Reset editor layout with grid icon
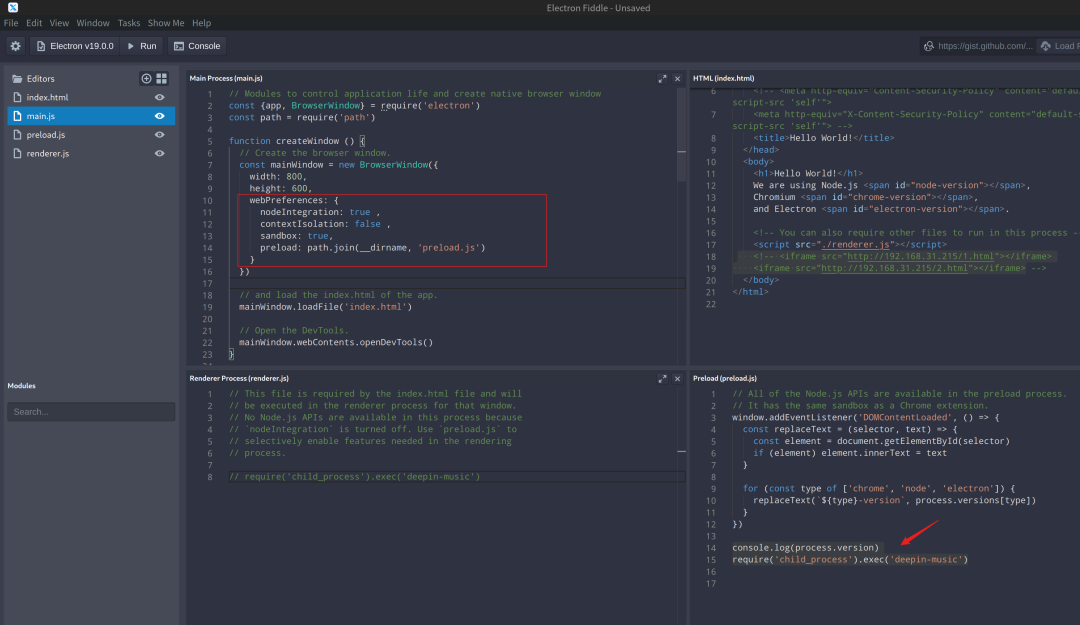The image size is (1080, 625). tap(162, 79)
